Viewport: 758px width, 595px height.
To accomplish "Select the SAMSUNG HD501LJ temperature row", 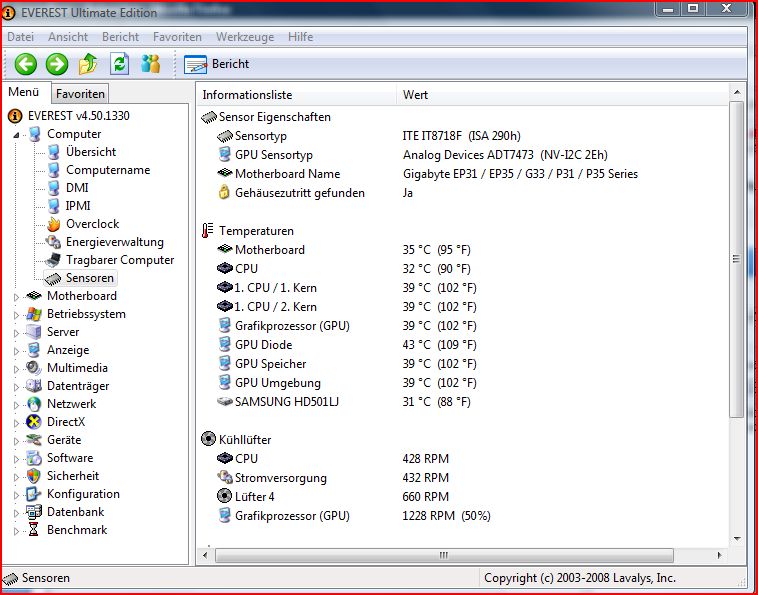I will pyautogui.click(x=462, y=402).
